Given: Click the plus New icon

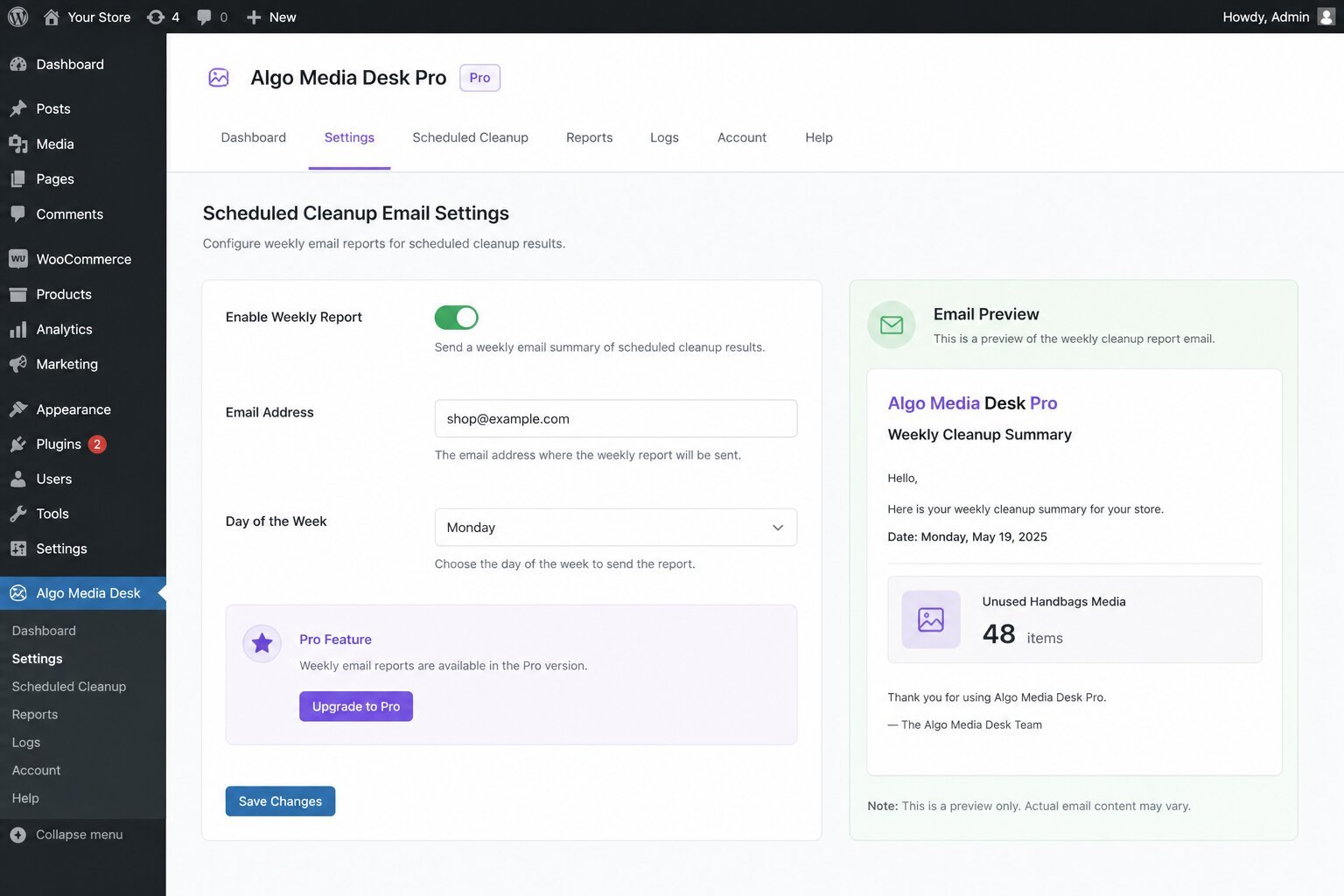Looking at the screenshot, I should tap(254, 17).
